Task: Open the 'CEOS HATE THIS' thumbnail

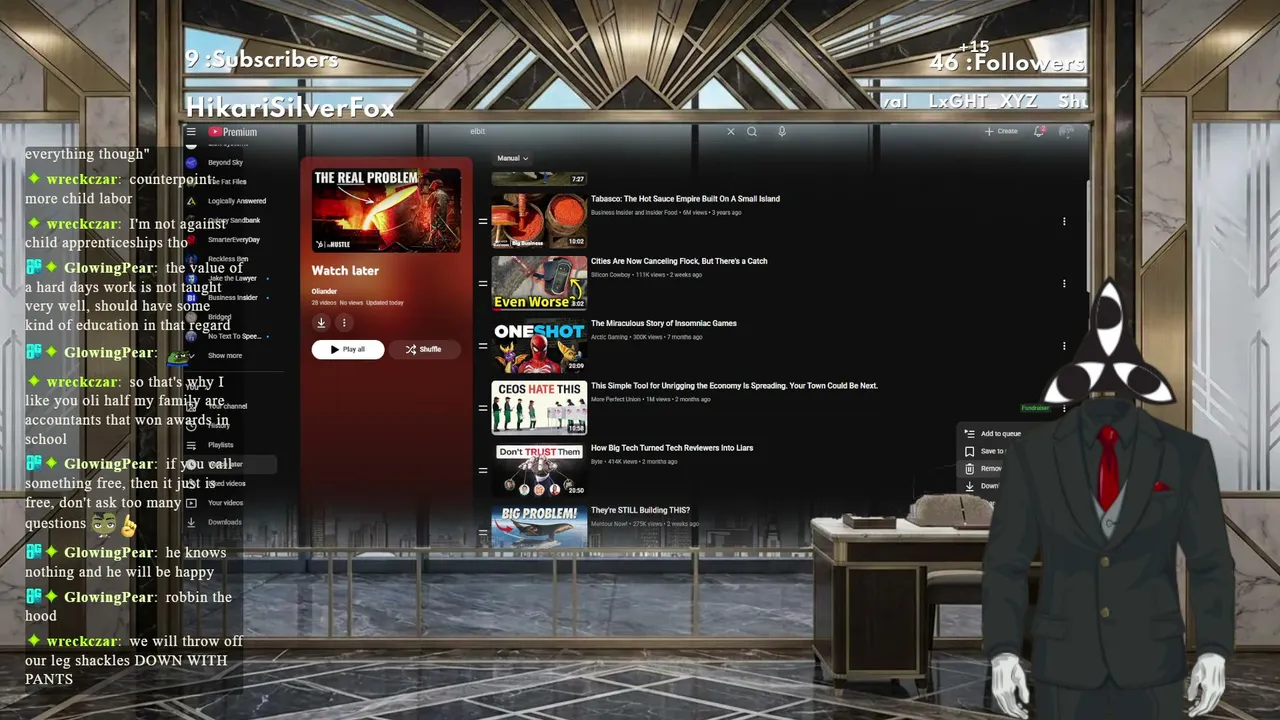Action: pyautogui.click(x=539, y=408)
